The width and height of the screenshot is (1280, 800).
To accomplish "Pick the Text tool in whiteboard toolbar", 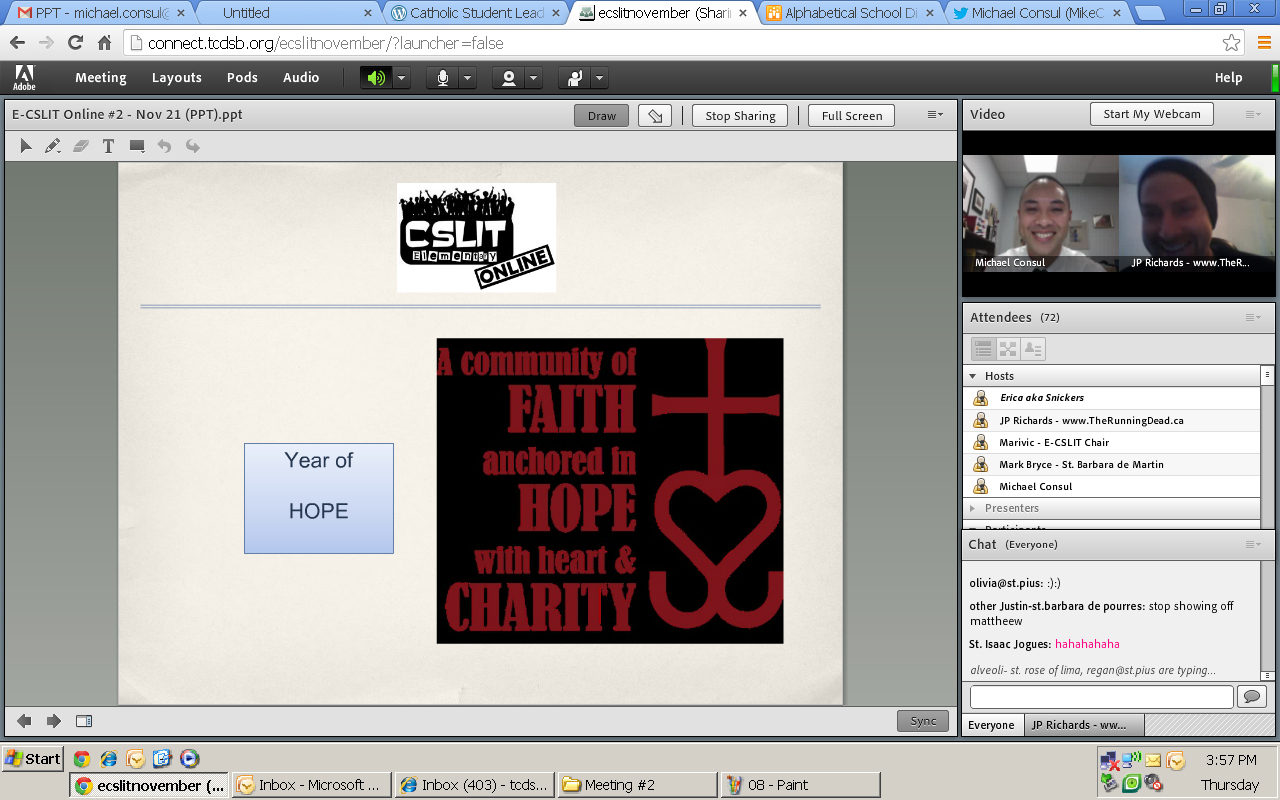I will point(108,146).
